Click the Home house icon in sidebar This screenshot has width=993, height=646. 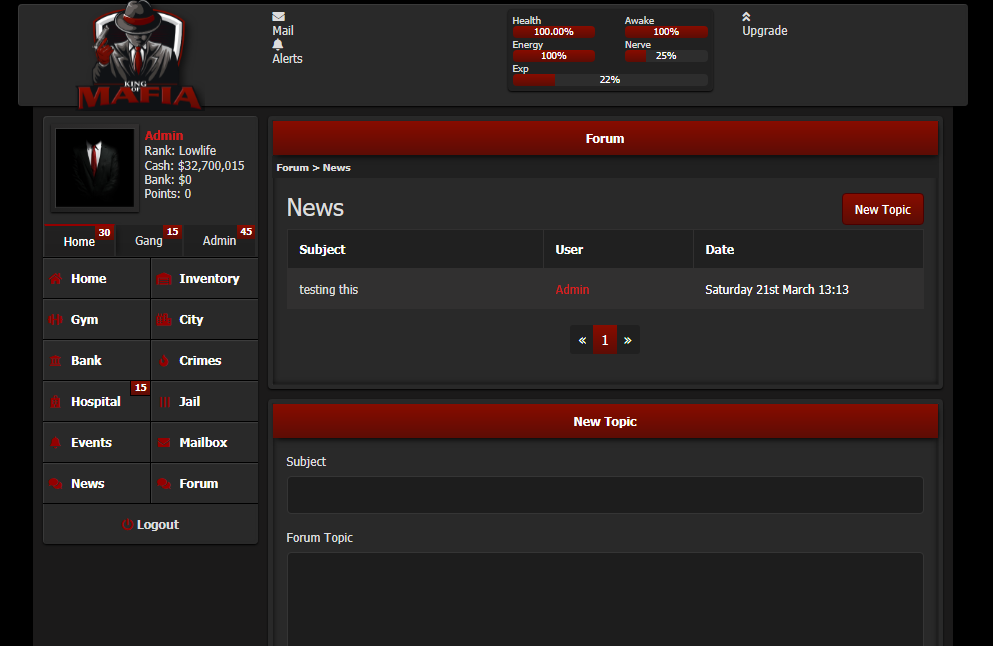click(x=56, y=279)
